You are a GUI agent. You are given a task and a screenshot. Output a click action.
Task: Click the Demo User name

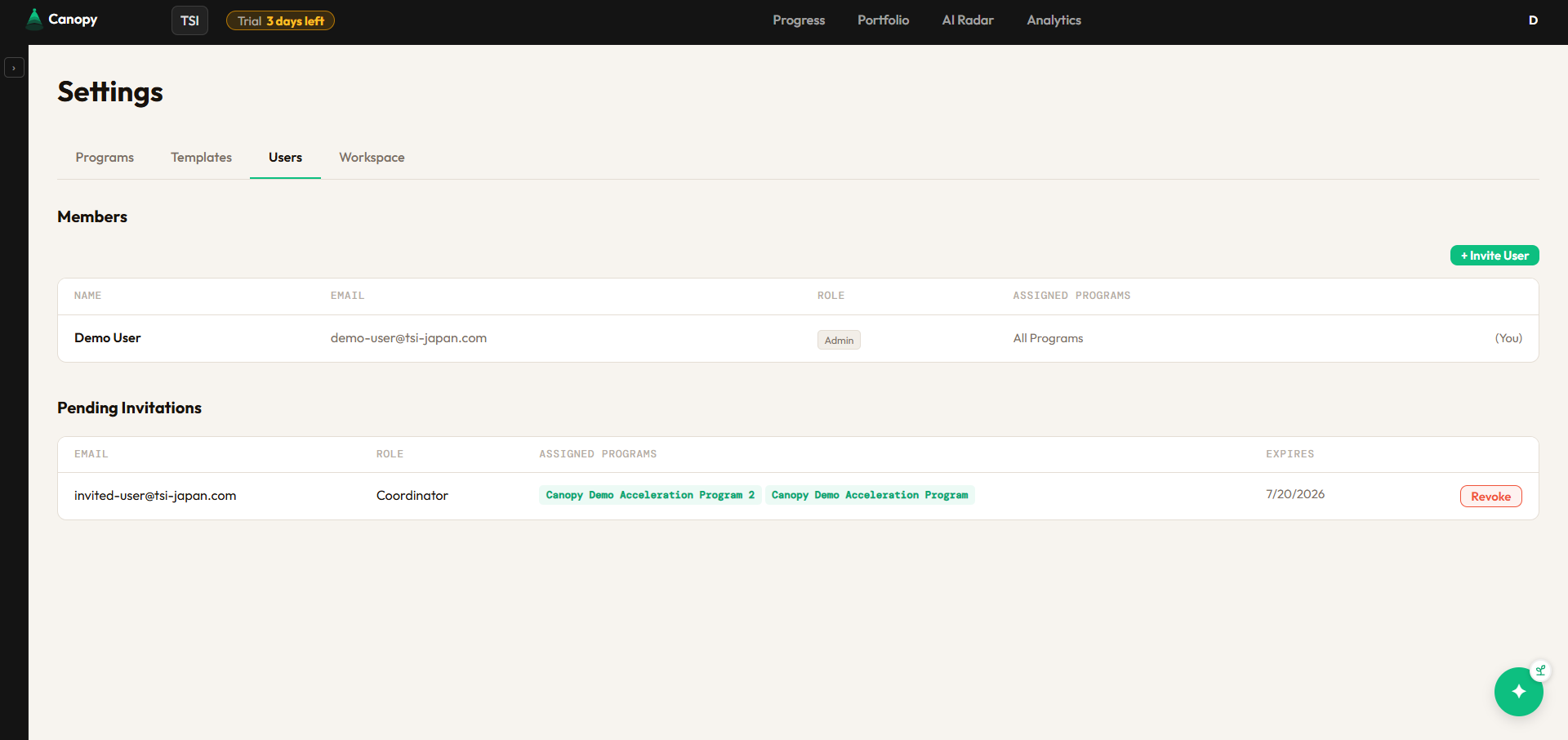(107, 338)
